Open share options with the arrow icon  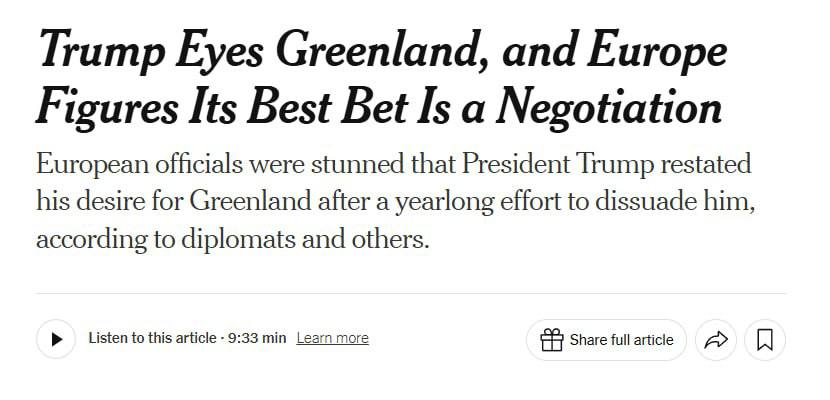pos(716,340)
